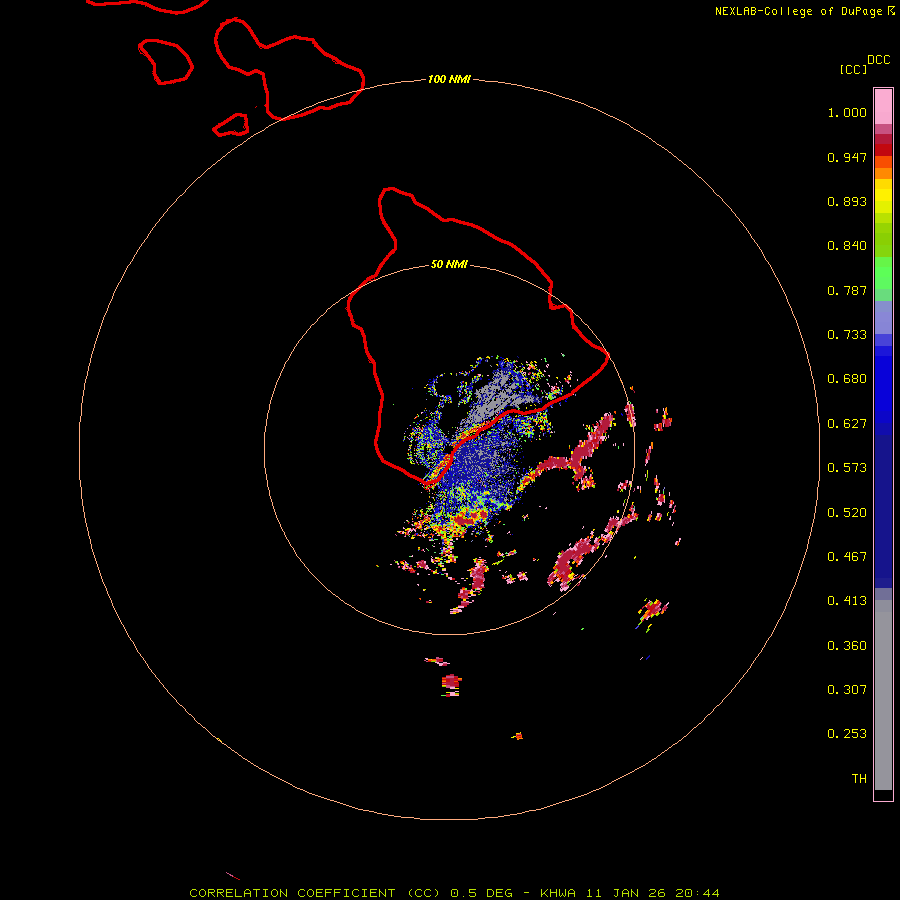Screen dimensions: 900x900
Task: Click the 0.947 scale value
Action: 847,157
